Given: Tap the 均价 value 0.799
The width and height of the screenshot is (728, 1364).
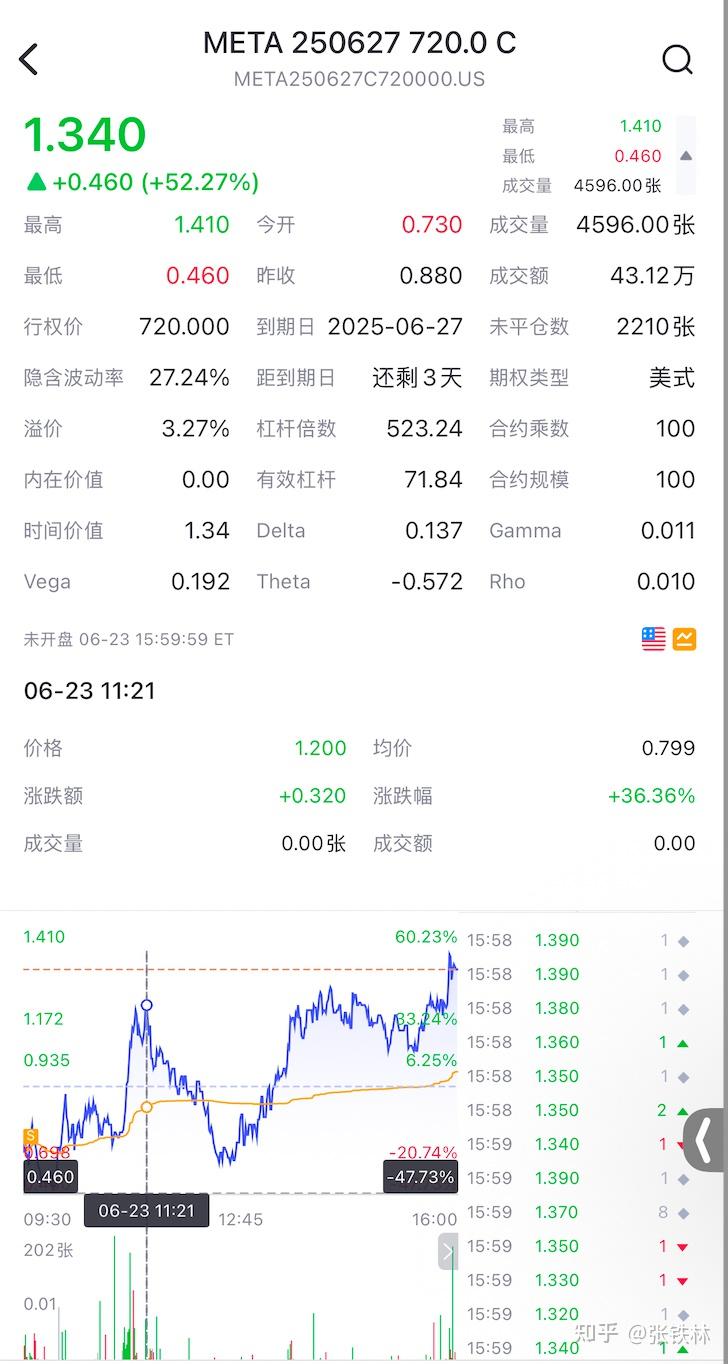Looking at the screenshot, I should [x=668, y=748].
